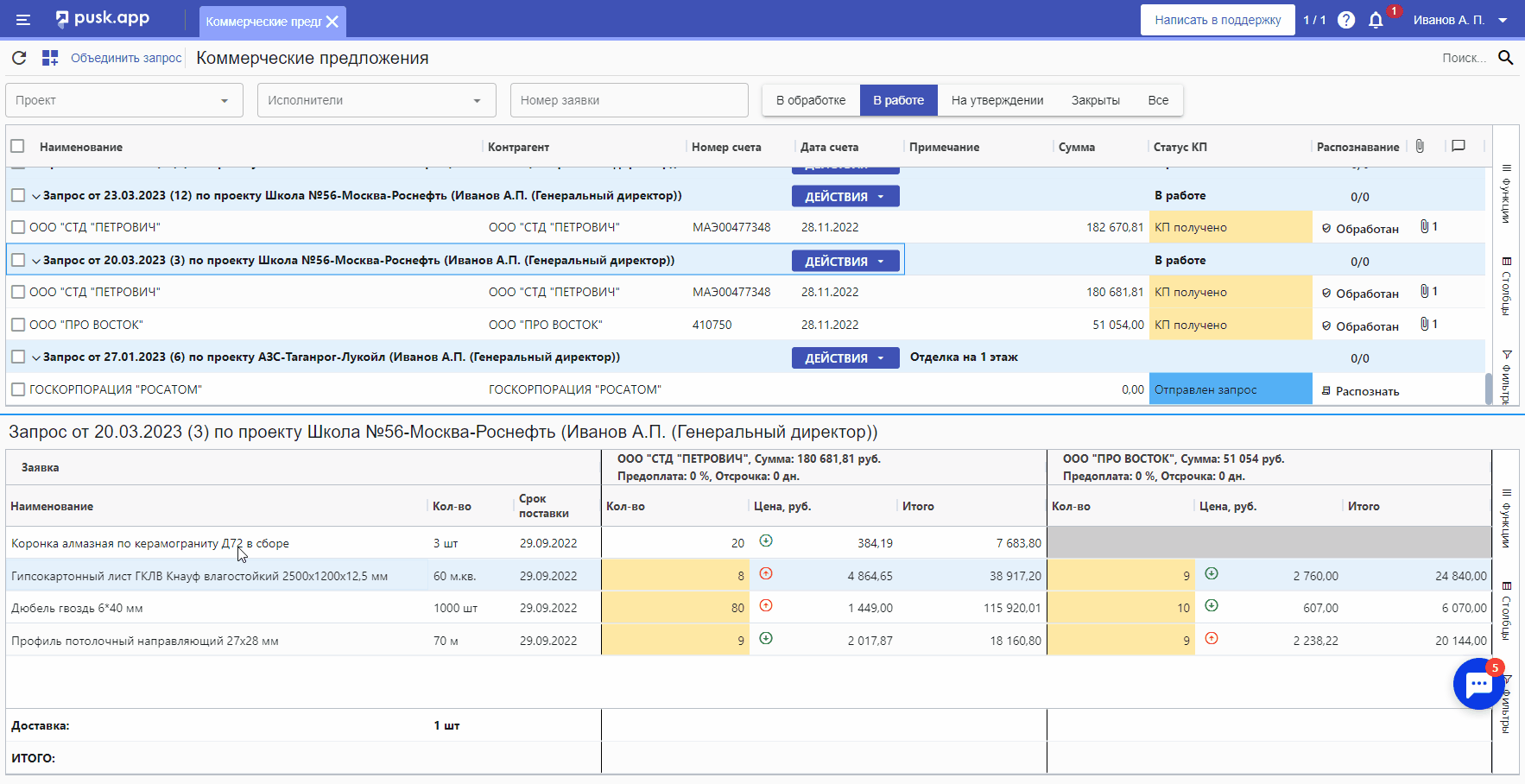Select the В работе tab
The height and width of the screenshot is (784, 1525).
[x=898, y=100]
